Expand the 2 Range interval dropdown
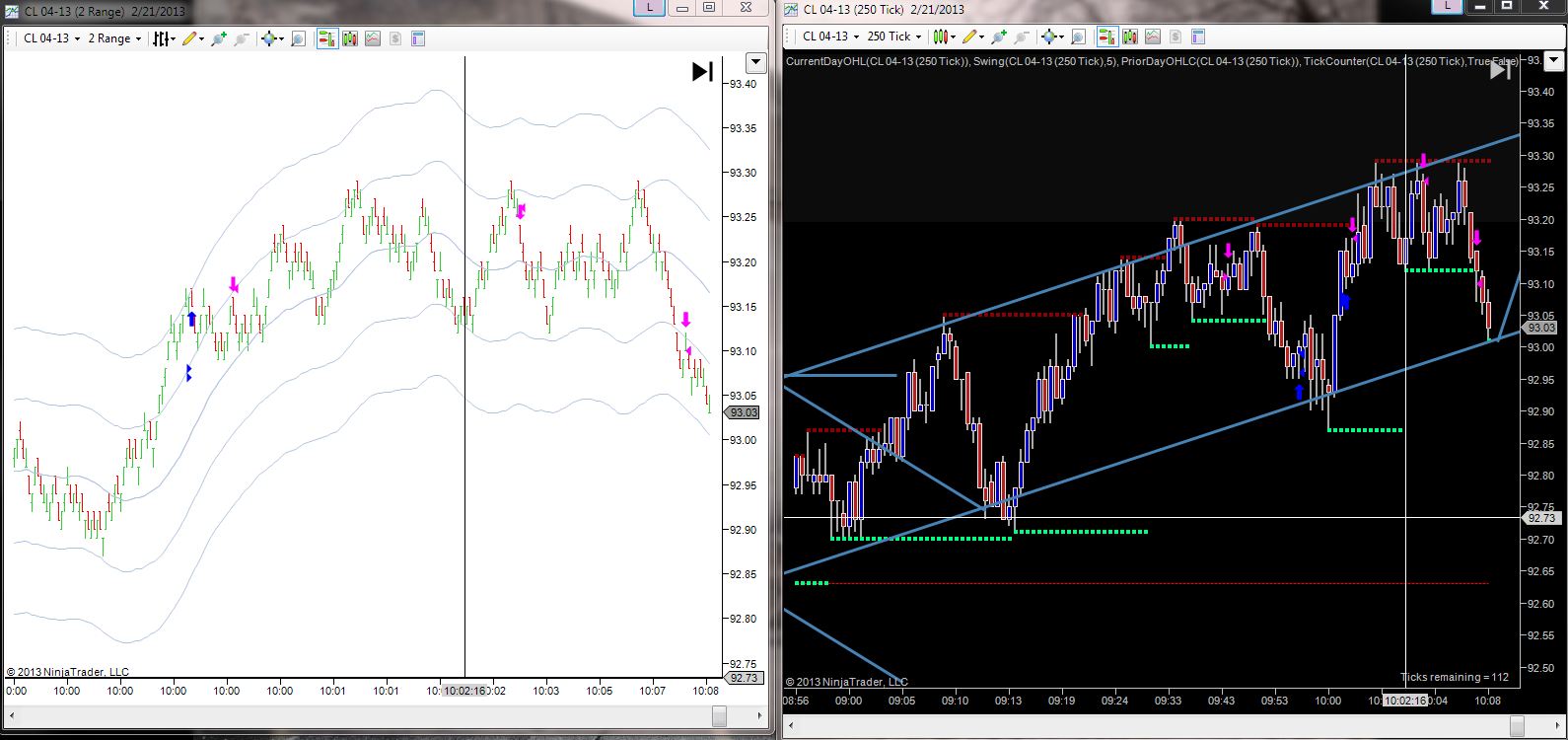The height and width of the screenshot is (740, 1568). click(138, 39)
